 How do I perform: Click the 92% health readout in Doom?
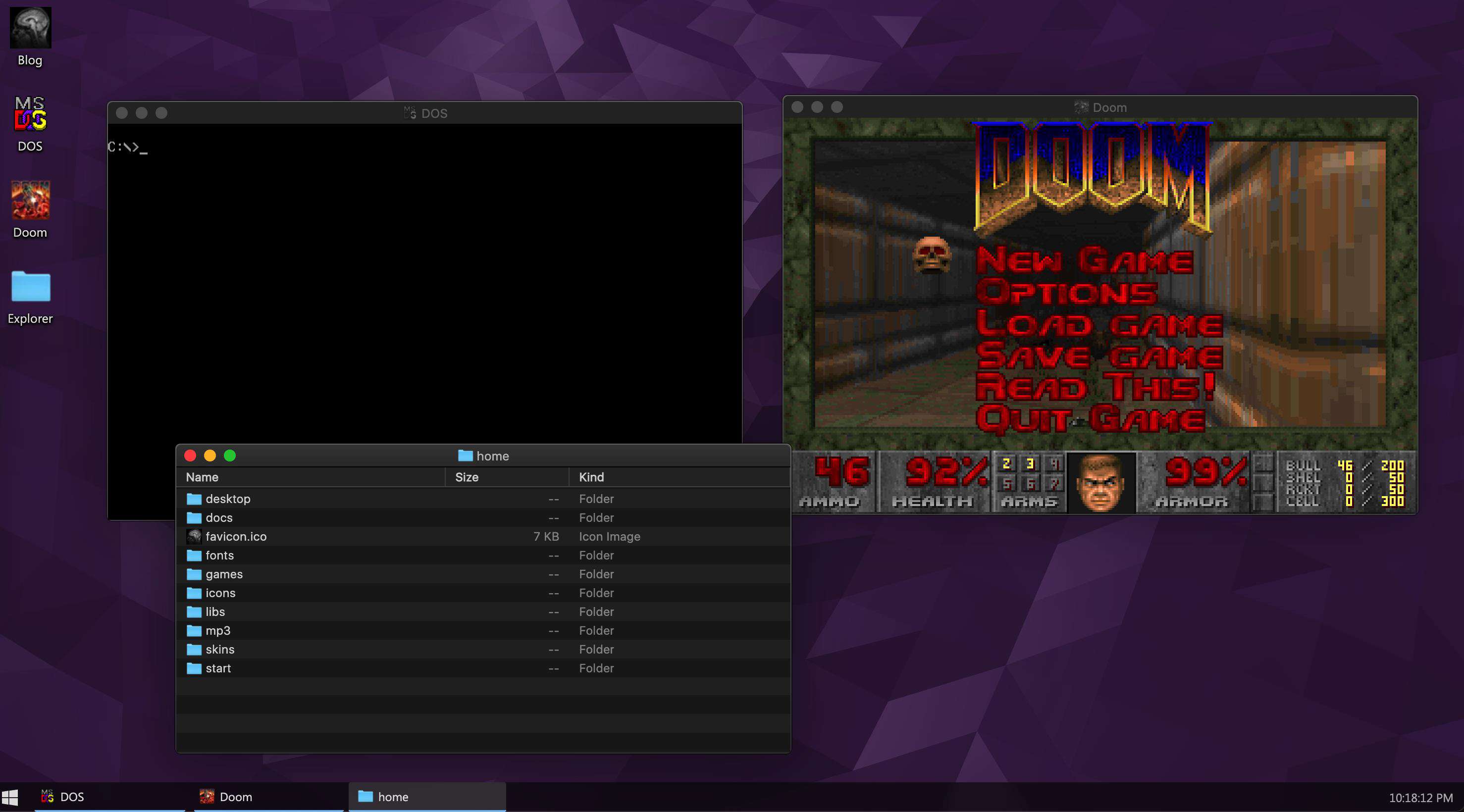[x=946, y=472]
